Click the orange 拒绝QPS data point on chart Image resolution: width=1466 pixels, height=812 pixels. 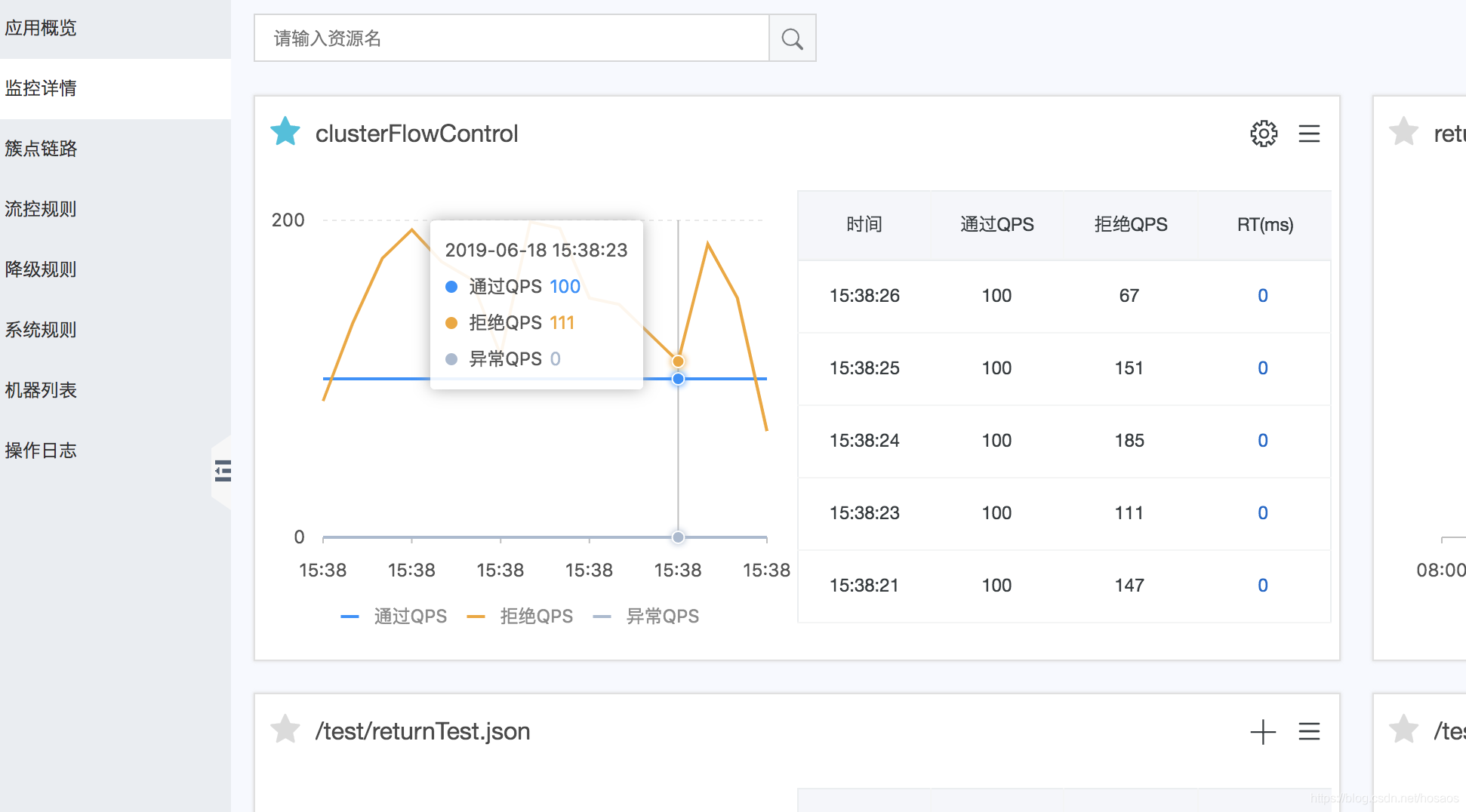[x=678, y=361]
